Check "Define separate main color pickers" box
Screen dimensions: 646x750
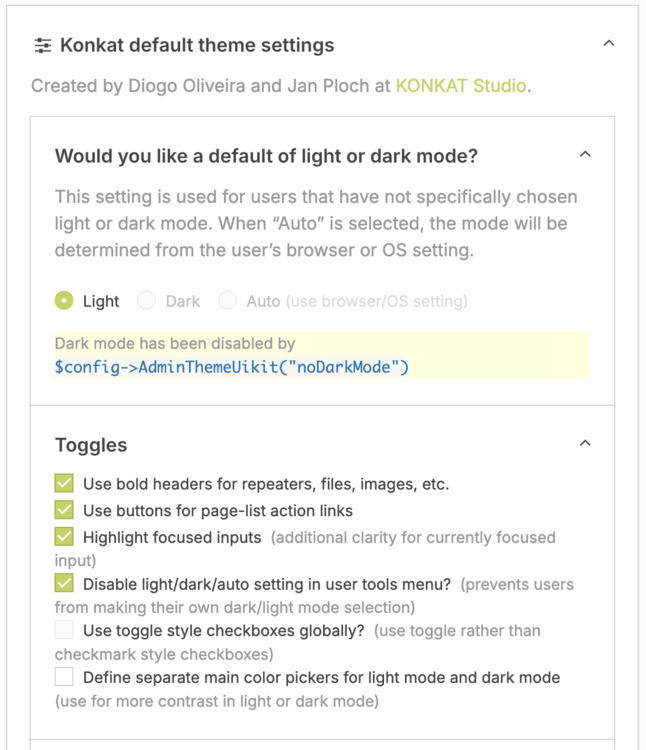pos(65,677)
